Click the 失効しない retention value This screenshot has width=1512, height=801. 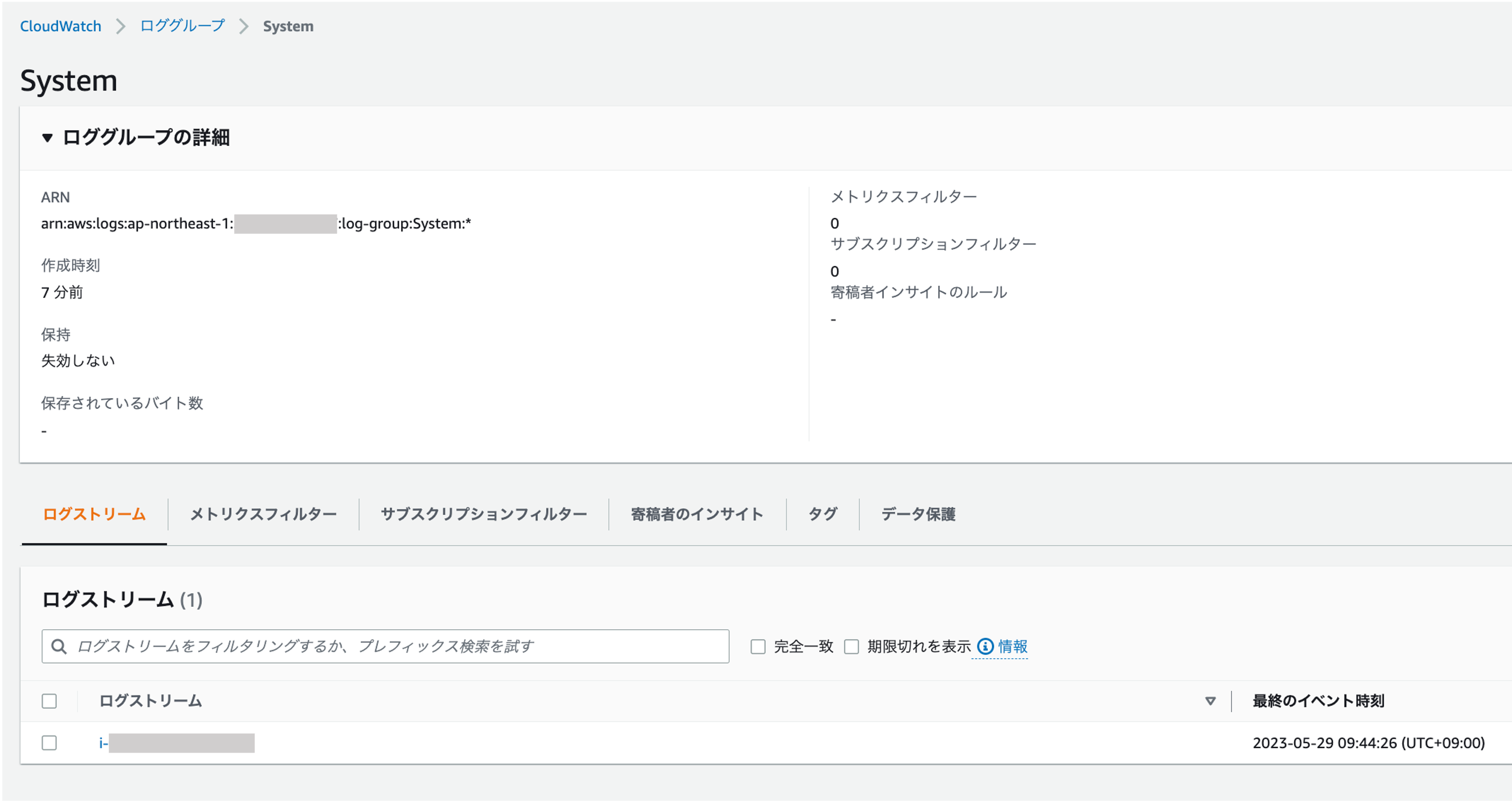(x=78, y=360)
